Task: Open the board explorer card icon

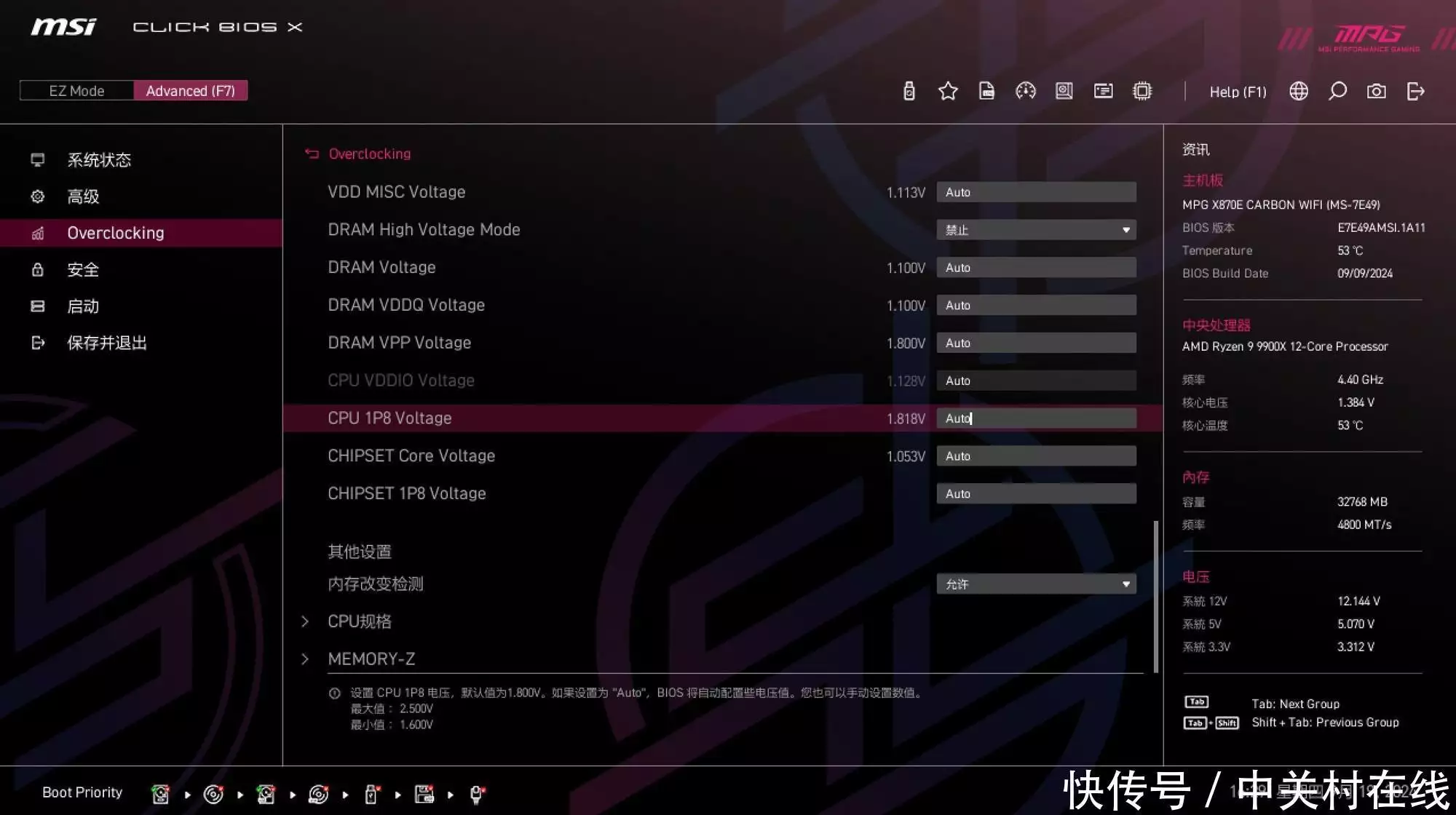Action: pos(1104,91)
